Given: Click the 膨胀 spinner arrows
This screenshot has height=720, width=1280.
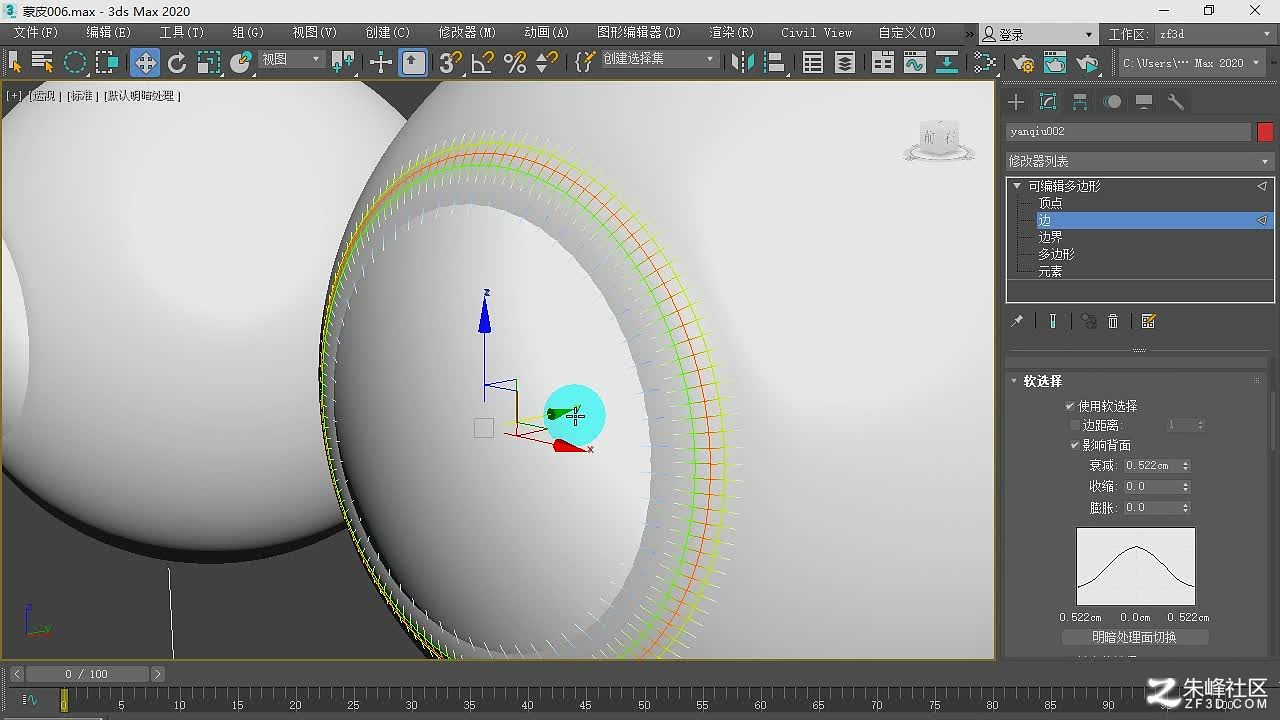Looking at the screenshot, I should click(x=1186, y=507).
